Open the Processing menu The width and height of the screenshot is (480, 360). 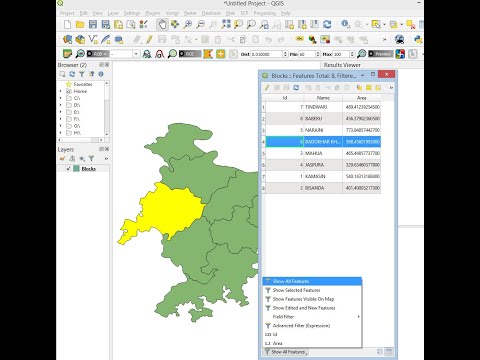coord(265,13)
